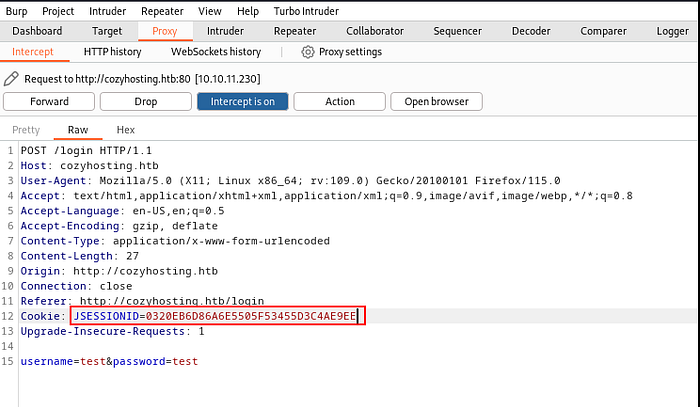Screen dimensions: 700x407
Task: Click the Host: cozyhosting.htb header line
Action: pos(90,166)
